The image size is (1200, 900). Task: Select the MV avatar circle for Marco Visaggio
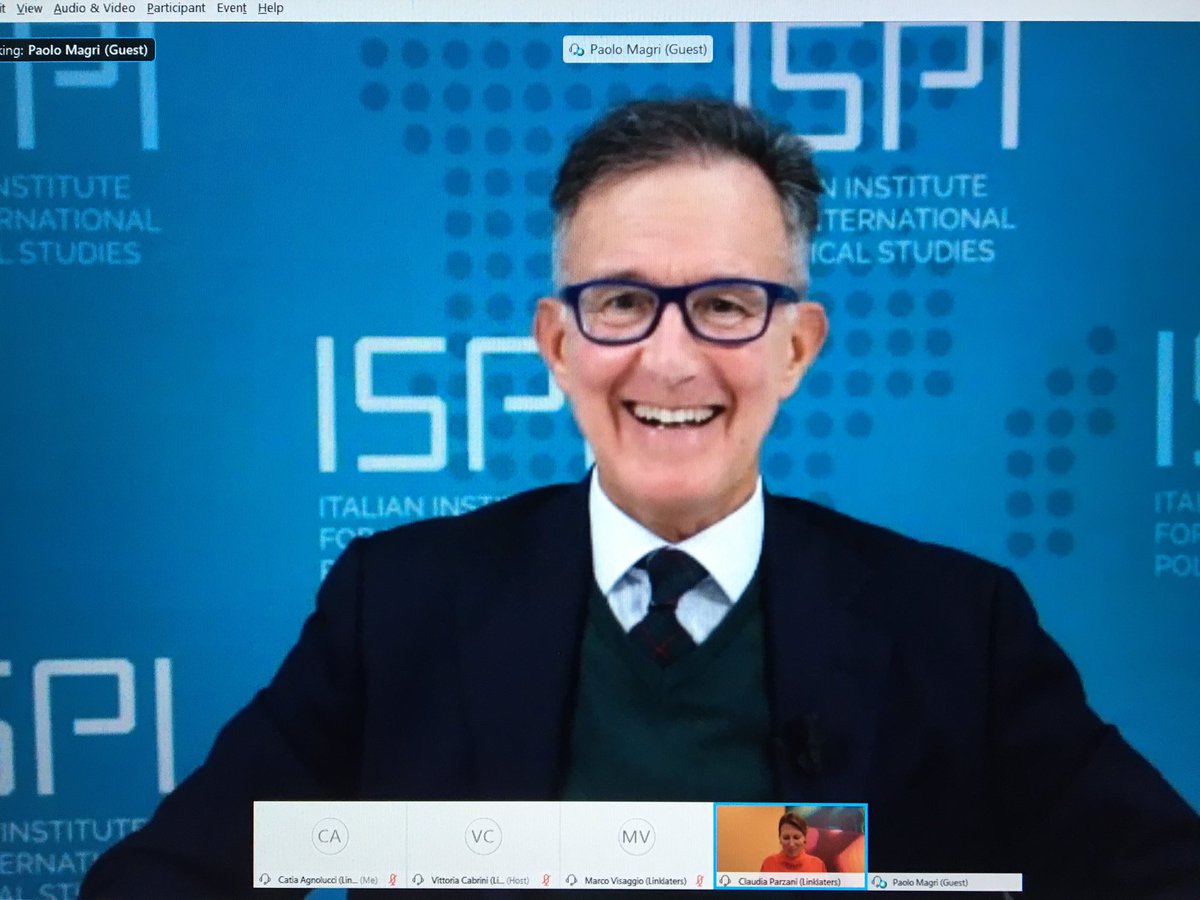coord(637,835)
